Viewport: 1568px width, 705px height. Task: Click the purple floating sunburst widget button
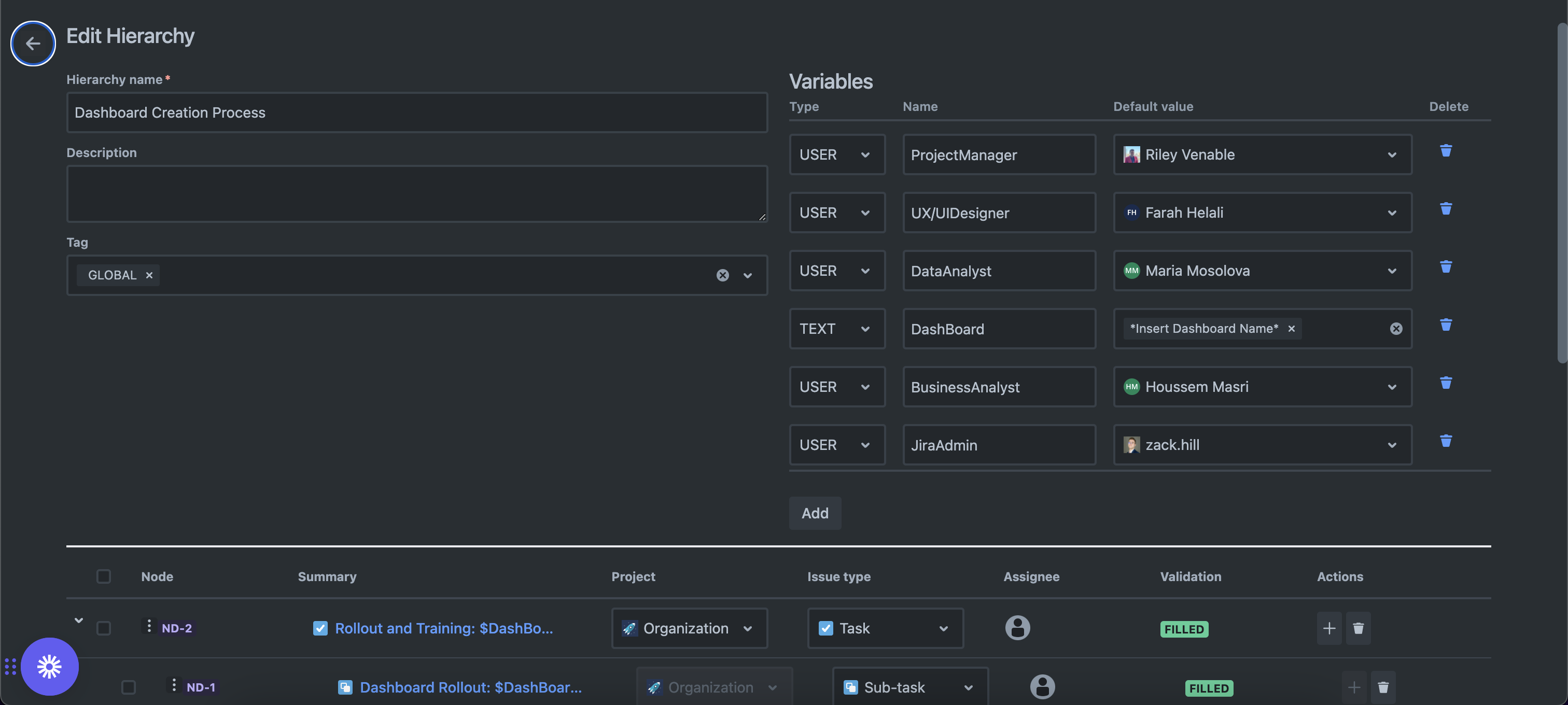(x=49, y=667)
